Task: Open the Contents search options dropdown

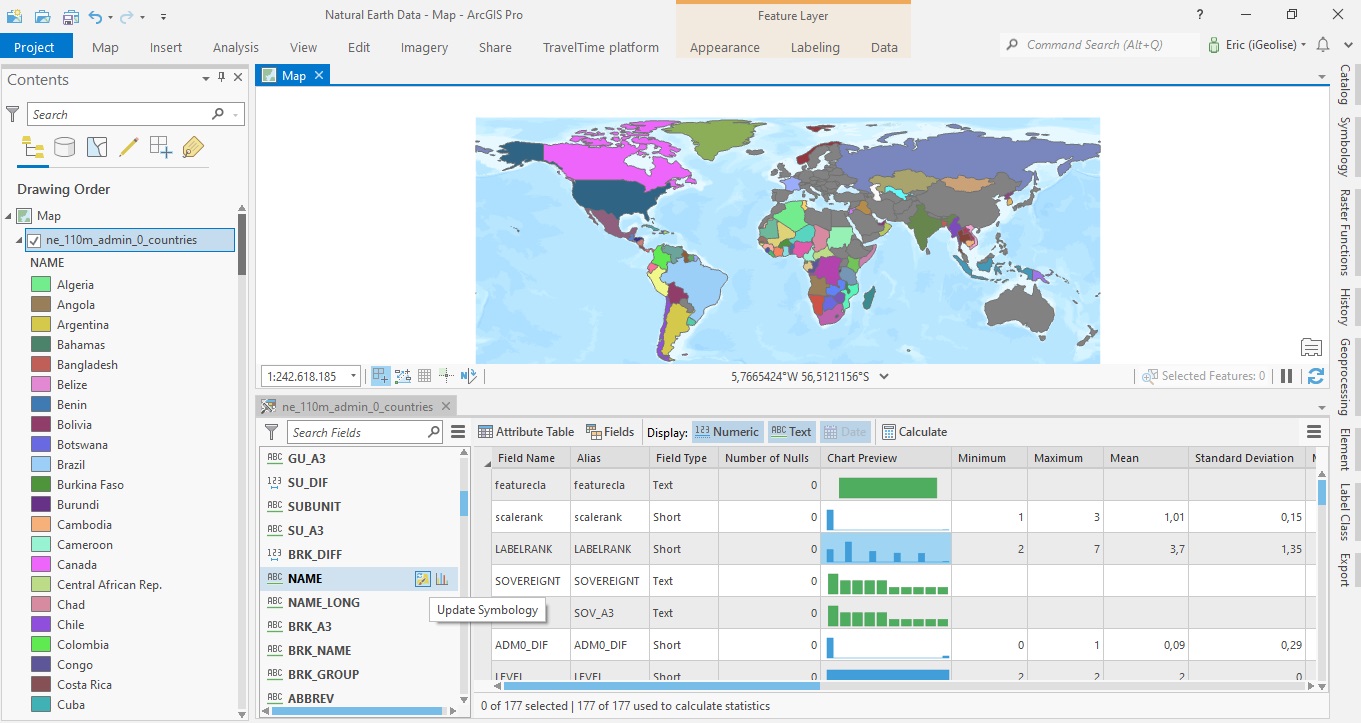Action: (236, 115)
